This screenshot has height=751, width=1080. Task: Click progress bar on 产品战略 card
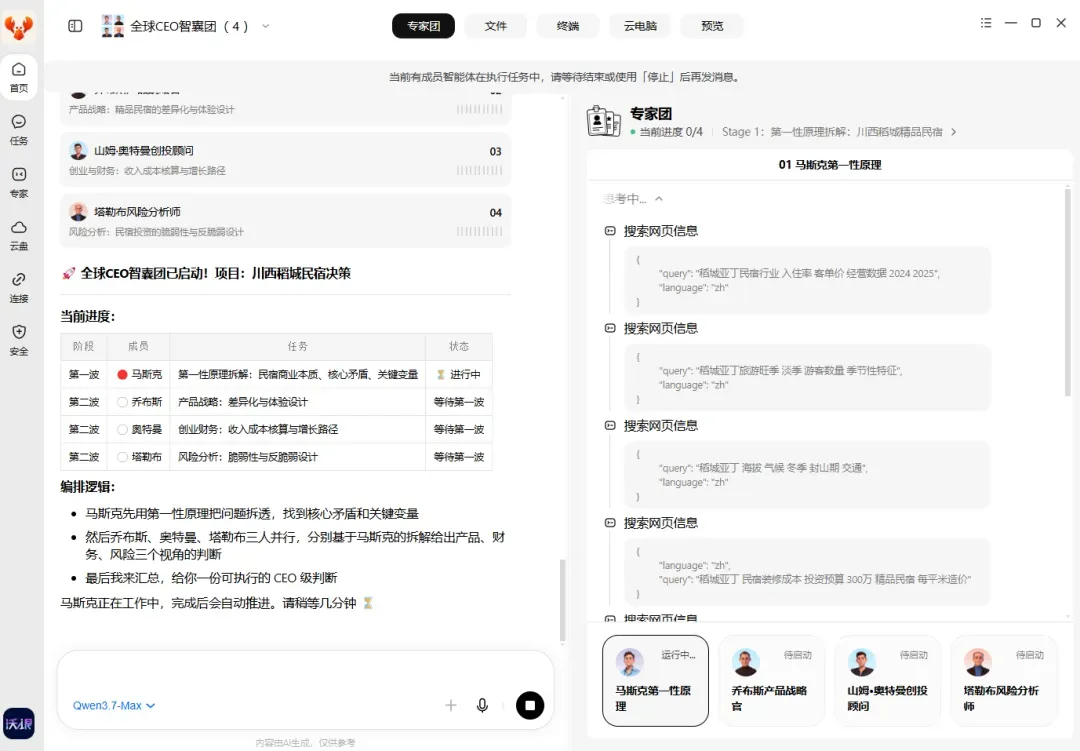pos(479,109)
